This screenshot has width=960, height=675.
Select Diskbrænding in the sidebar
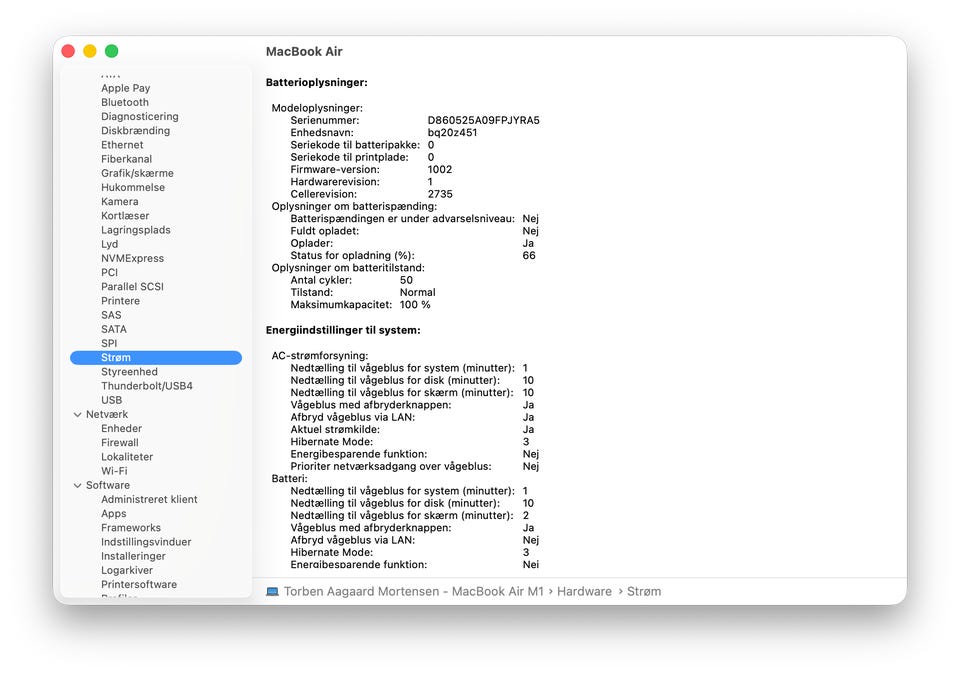point(135,130)
